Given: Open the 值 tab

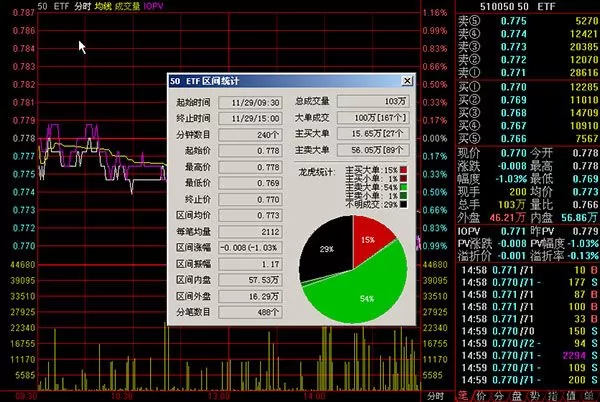Looking at the screenshot, I should pos(571,396).
